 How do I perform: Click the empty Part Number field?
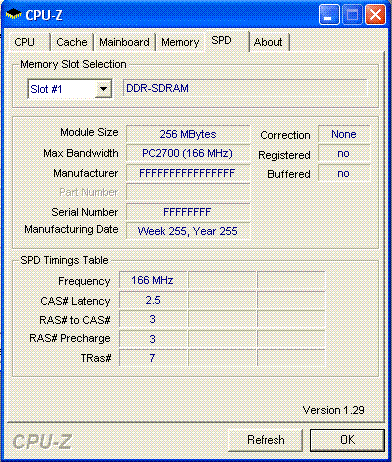click(x=188, y=192)
